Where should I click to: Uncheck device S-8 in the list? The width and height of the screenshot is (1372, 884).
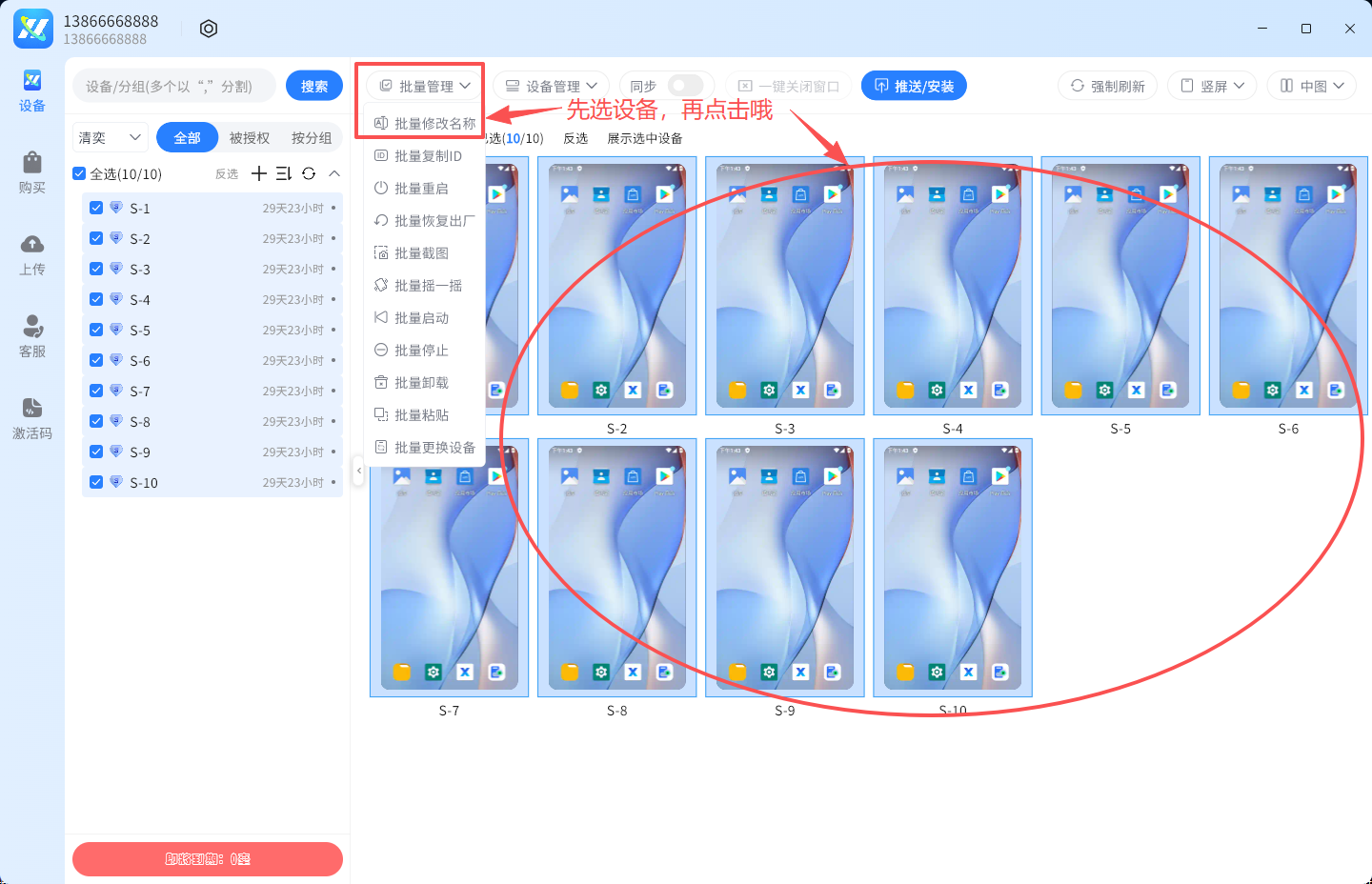tap(96, 421)
